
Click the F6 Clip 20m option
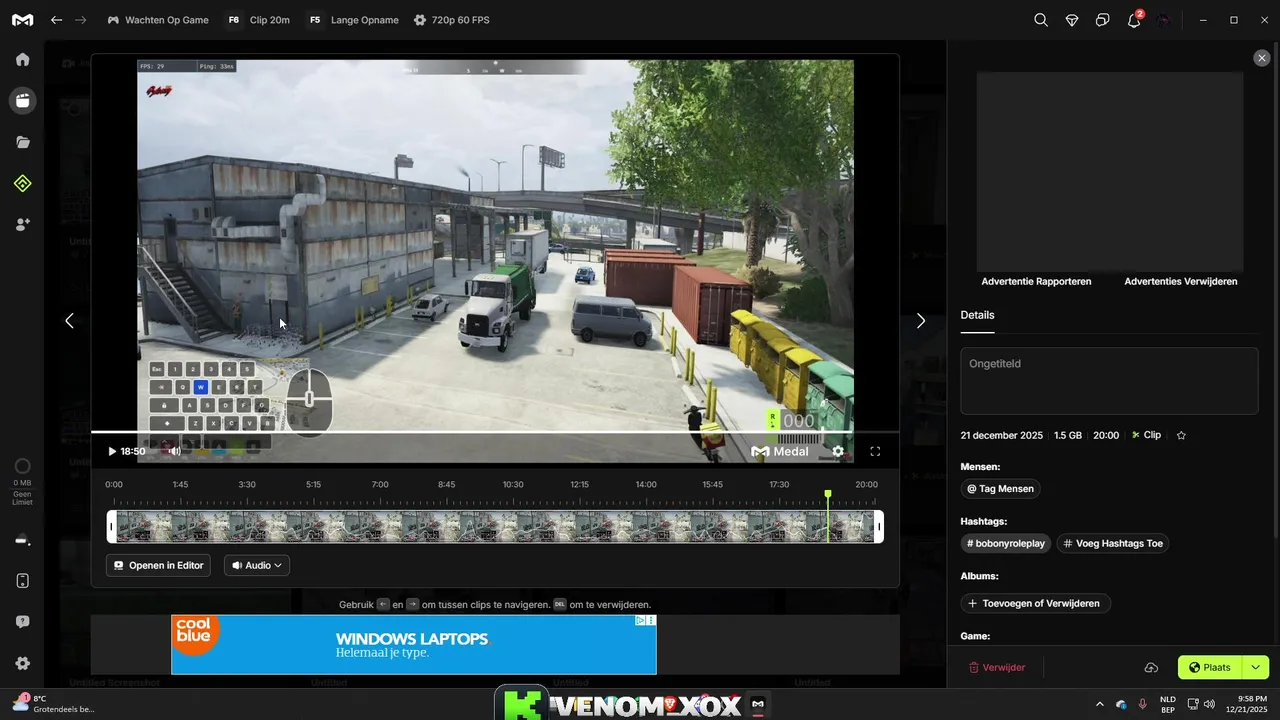tap(258, 20)
